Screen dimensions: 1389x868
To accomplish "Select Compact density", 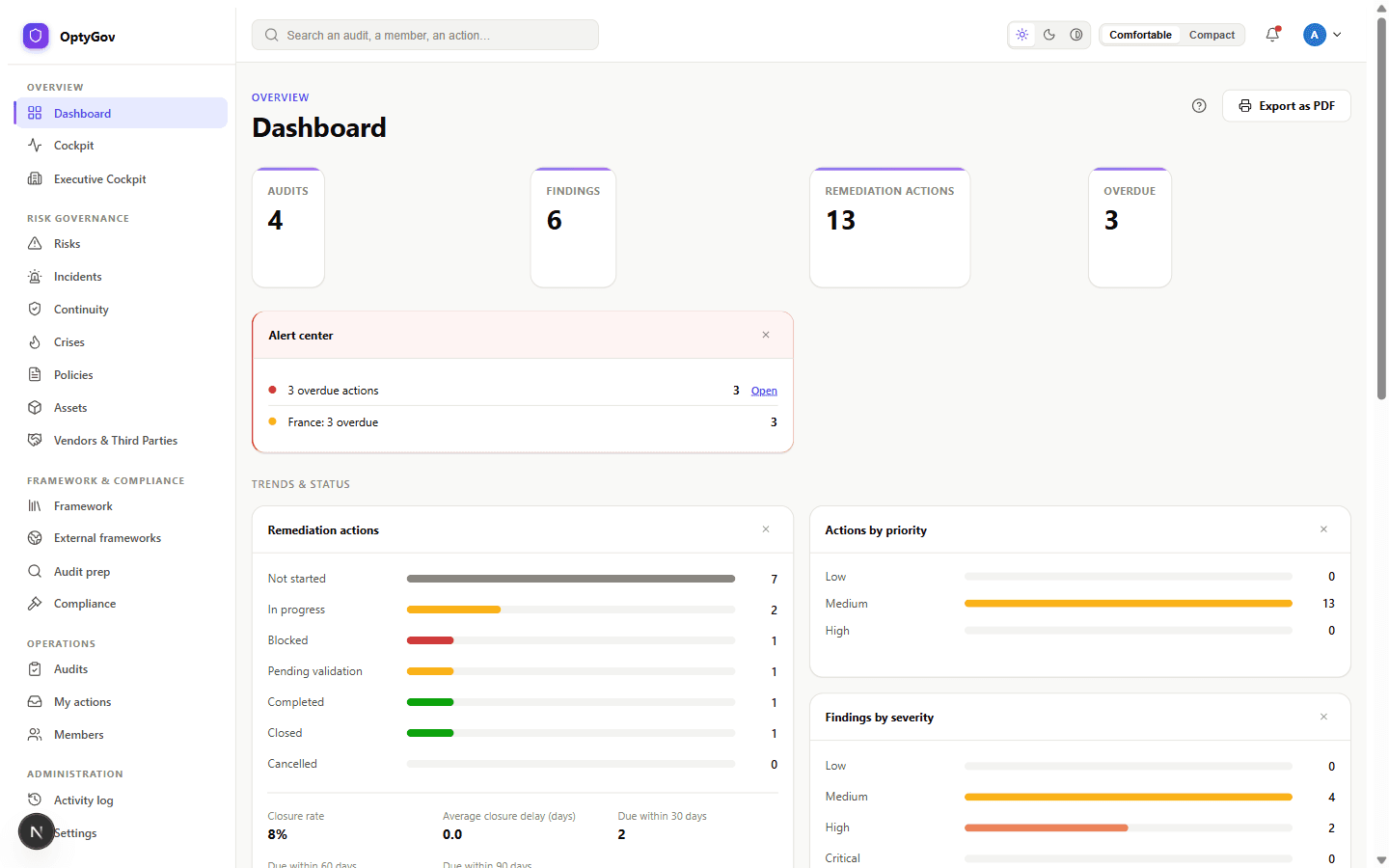I will click(x=1212, y=35).
